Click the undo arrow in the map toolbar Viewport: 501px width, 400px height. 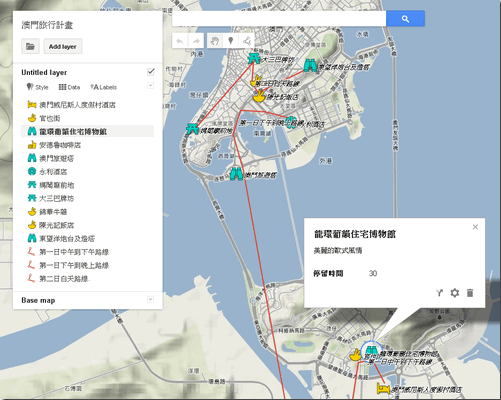(x=180, y=41)
